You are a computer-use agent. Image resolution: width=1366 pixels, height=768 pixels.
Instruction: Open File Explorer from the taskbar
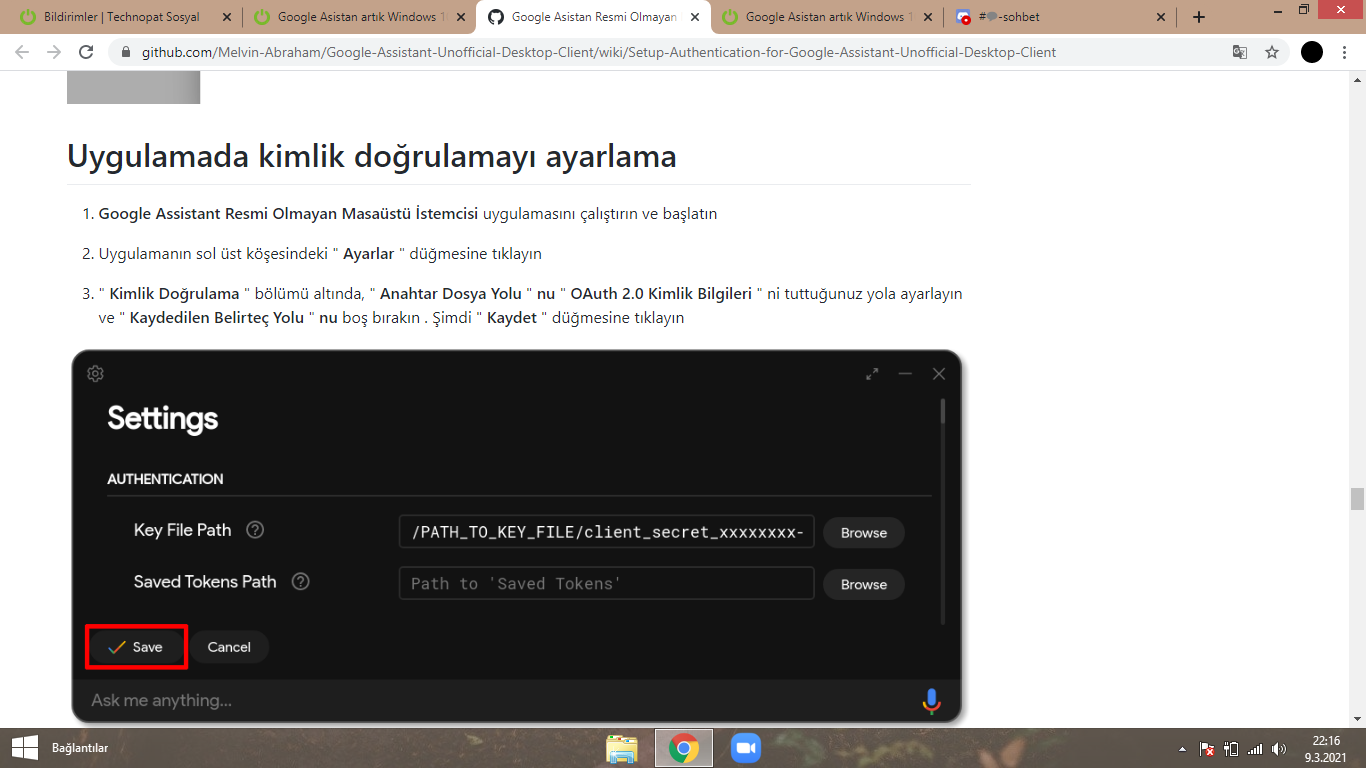pyautogui.click(x=622, y=748)
